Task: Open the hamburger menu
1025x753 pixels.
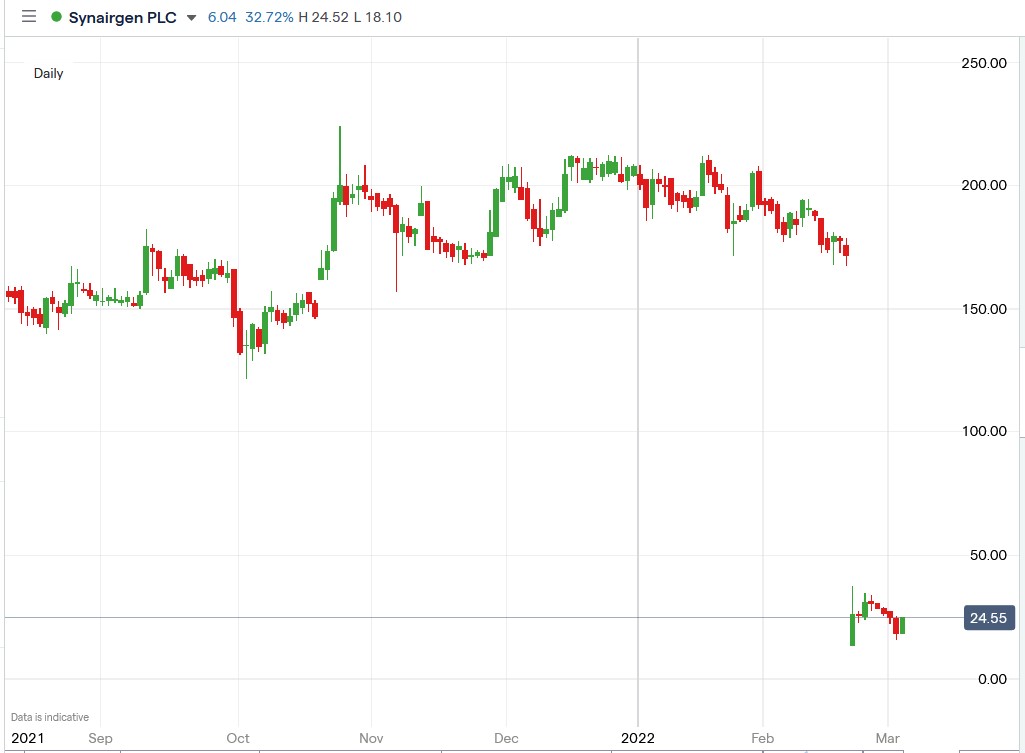Action: pos(29,16)
